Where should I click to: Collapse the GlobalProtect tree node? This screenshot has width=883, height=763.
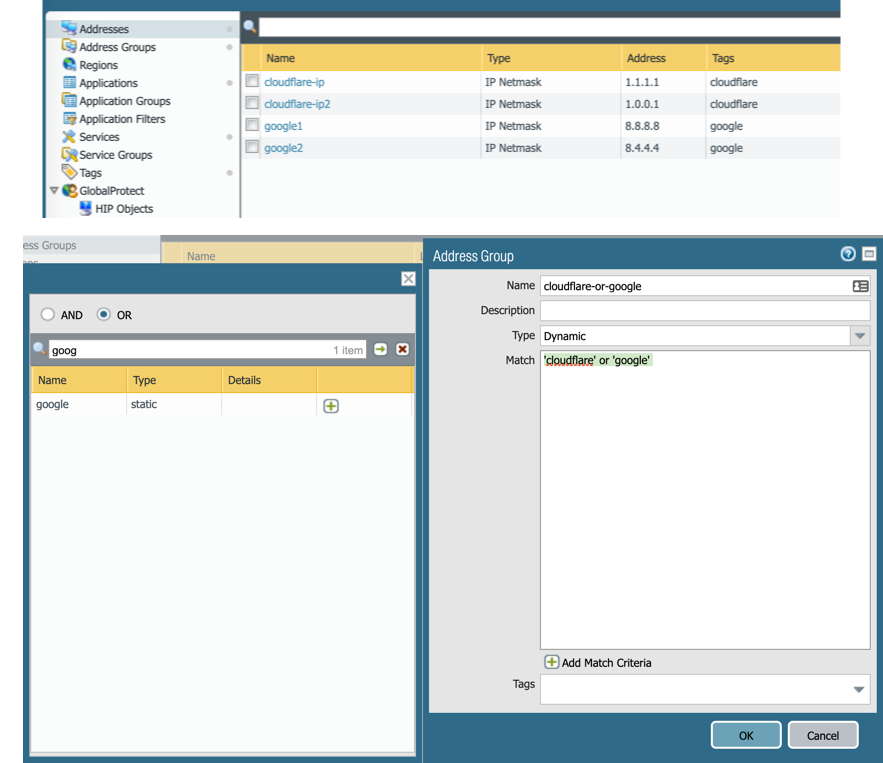[x=54, y=191]
